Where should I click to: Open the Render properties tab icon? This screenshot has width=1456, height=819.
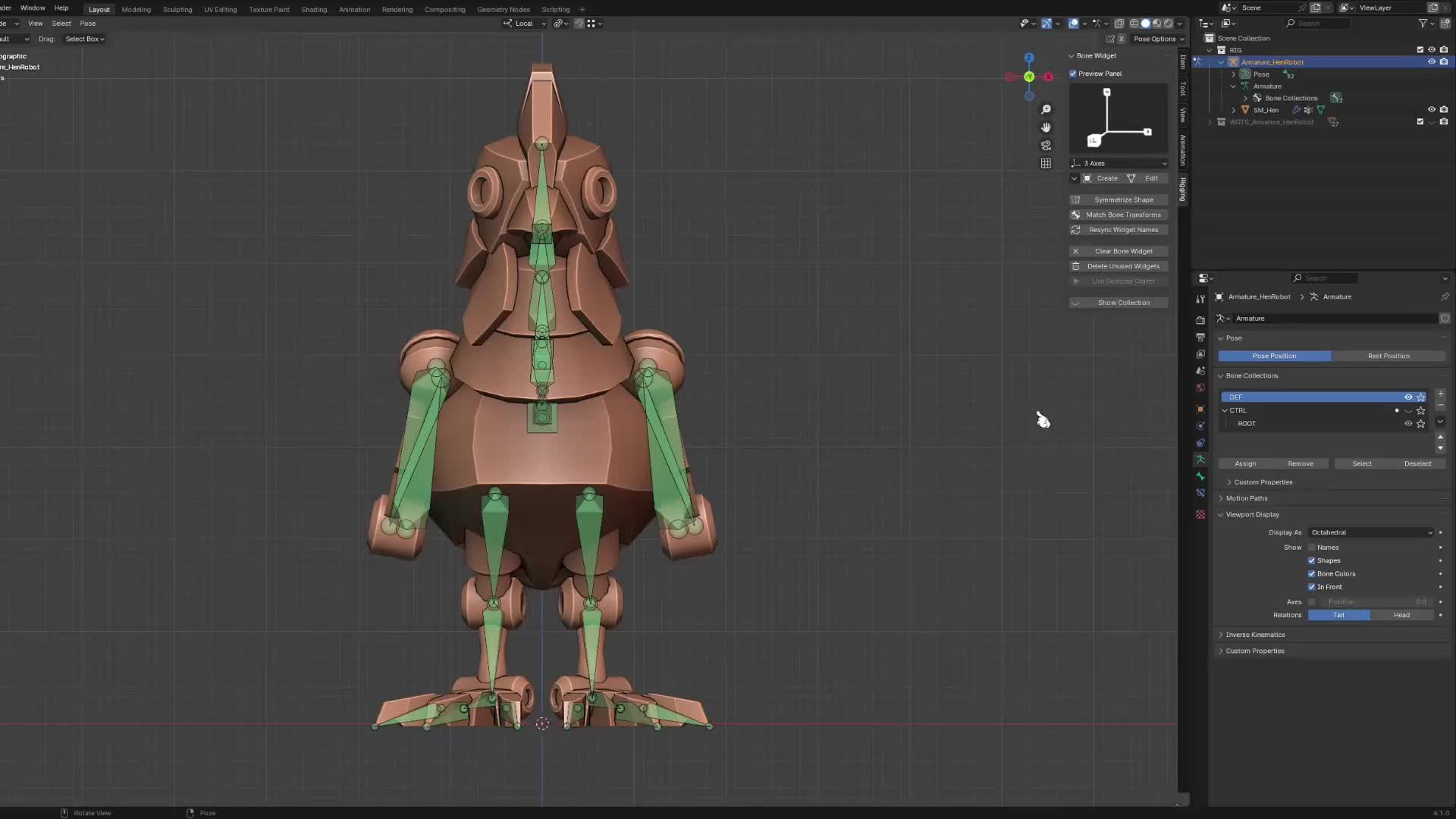pyautogui.click(x=1200, y=320)
